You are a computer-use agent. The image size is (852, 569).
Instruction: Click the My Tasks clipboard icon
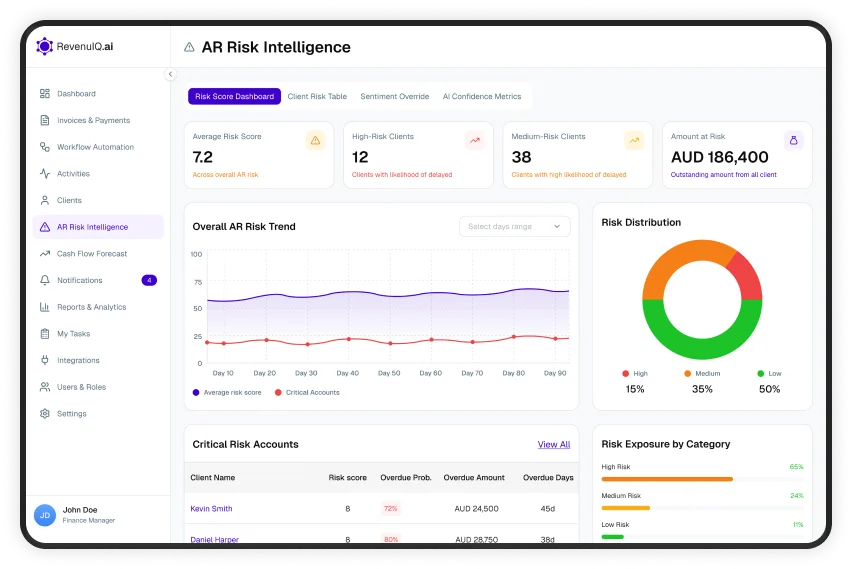click(x=45, y=333)
